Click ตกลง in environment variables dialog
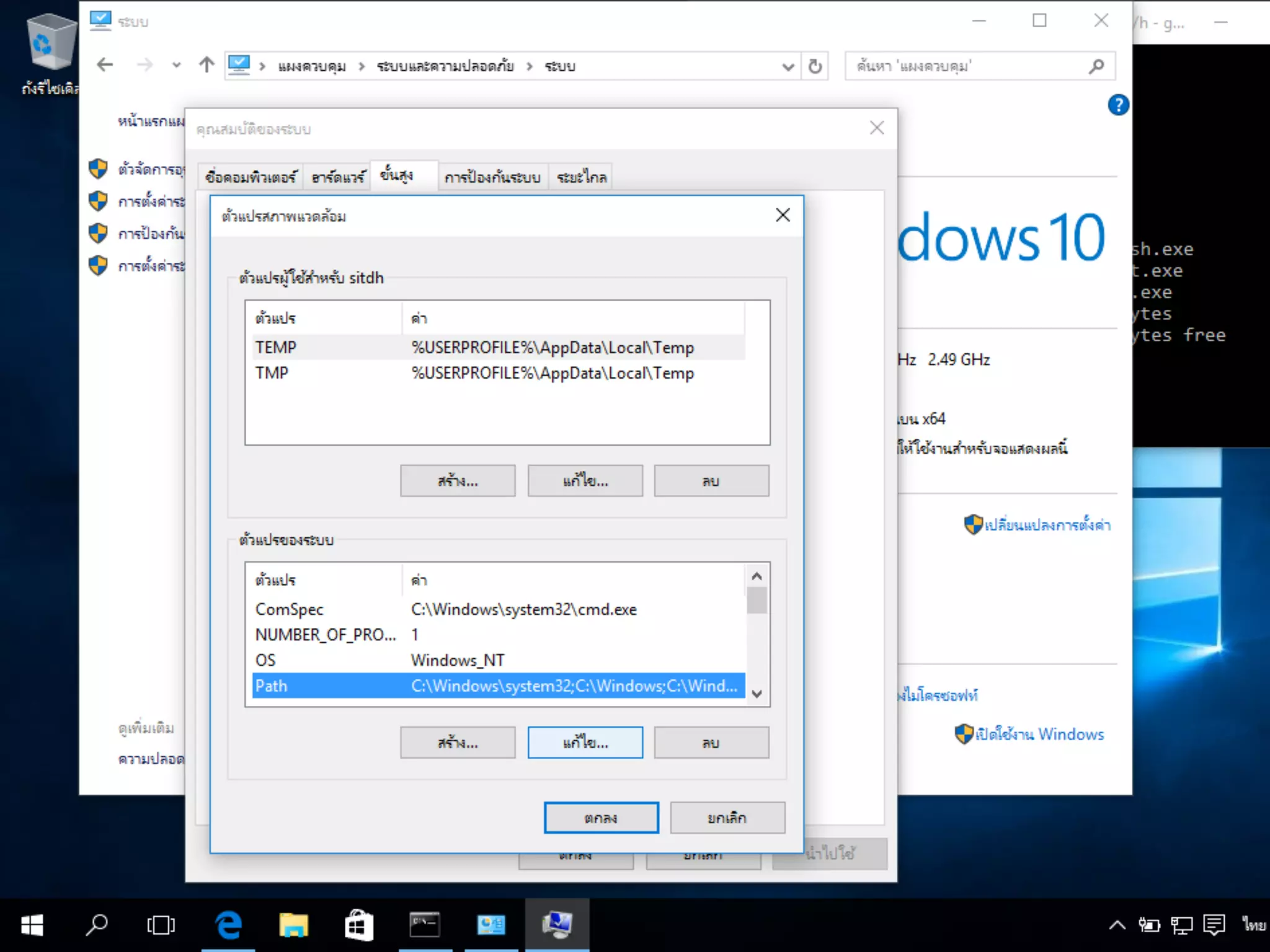The image size is (1270, 952). click(601, 818)
